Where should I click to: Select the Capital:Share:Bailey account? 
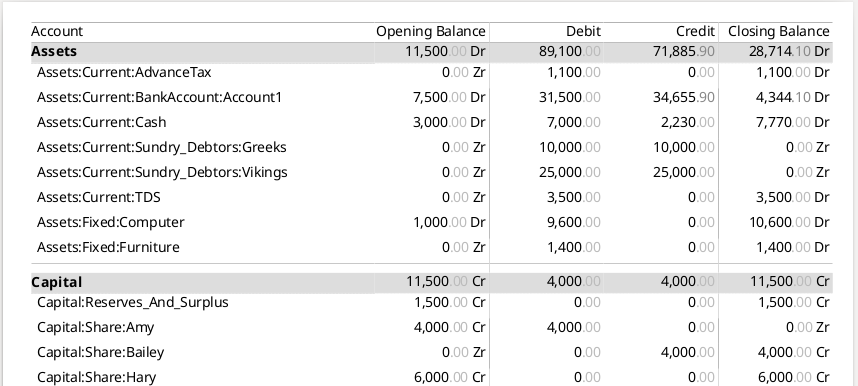[x=432, y=352]
